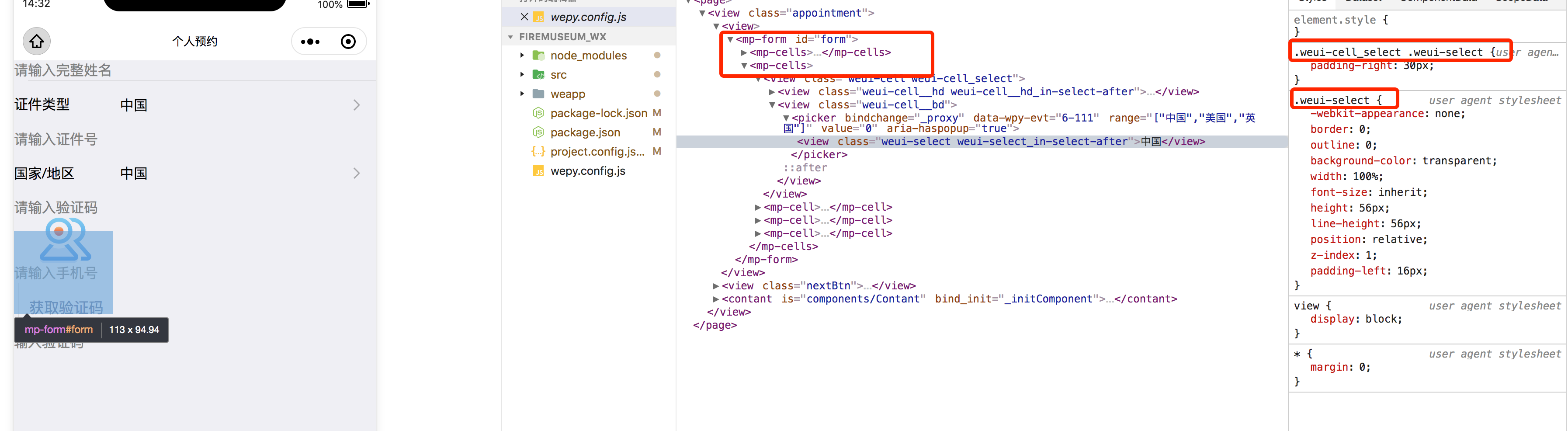Open package.json in the file tree
This screenshot has height=431, width=1568.
pos(585,132)
